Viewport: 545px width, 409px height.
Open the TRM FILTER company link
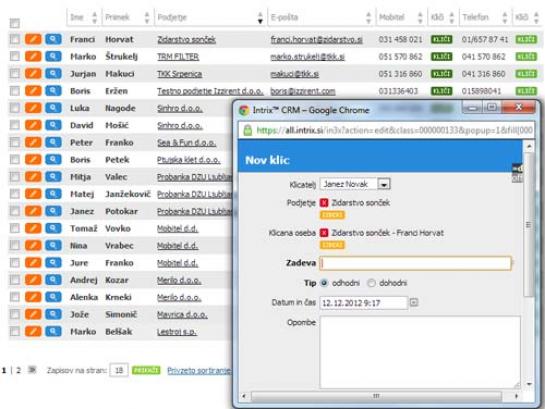178,57
